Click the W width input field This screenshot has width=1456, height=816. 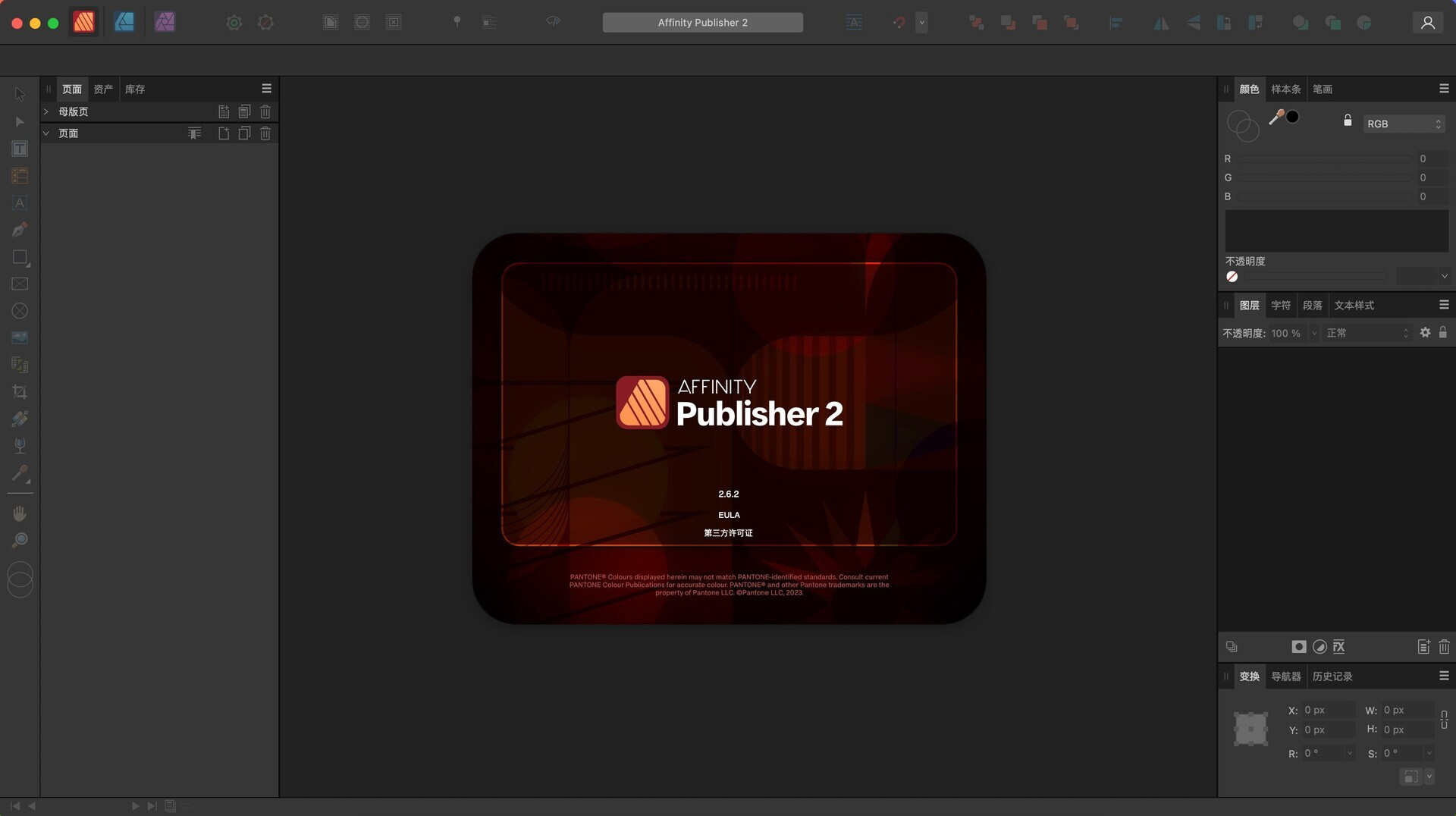coord(1407,710)
